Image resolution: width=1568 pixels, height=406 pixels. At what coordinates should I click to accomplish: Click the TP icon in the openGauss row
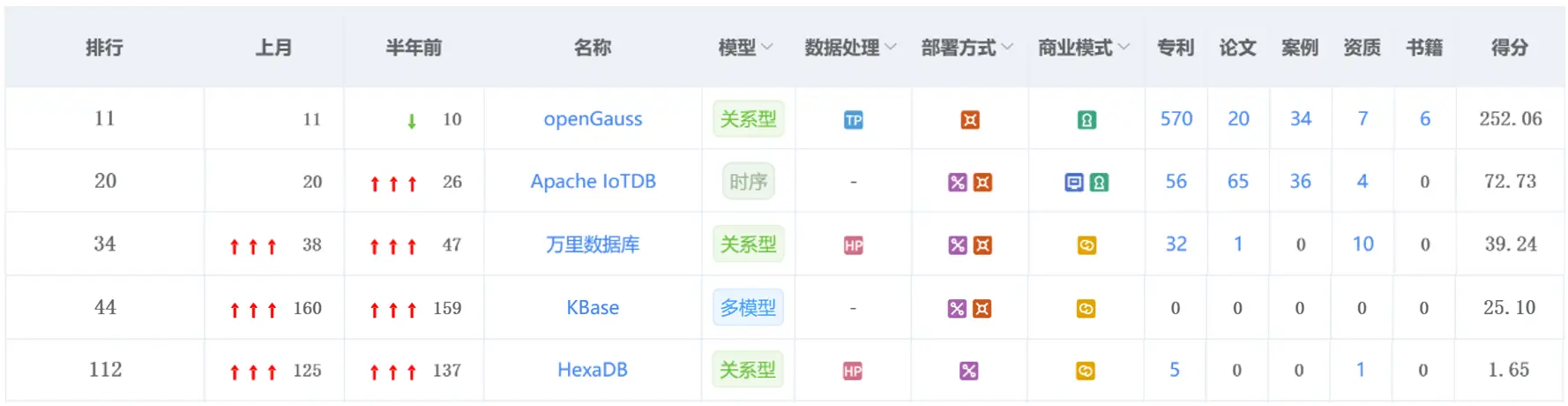coord(853,120)
